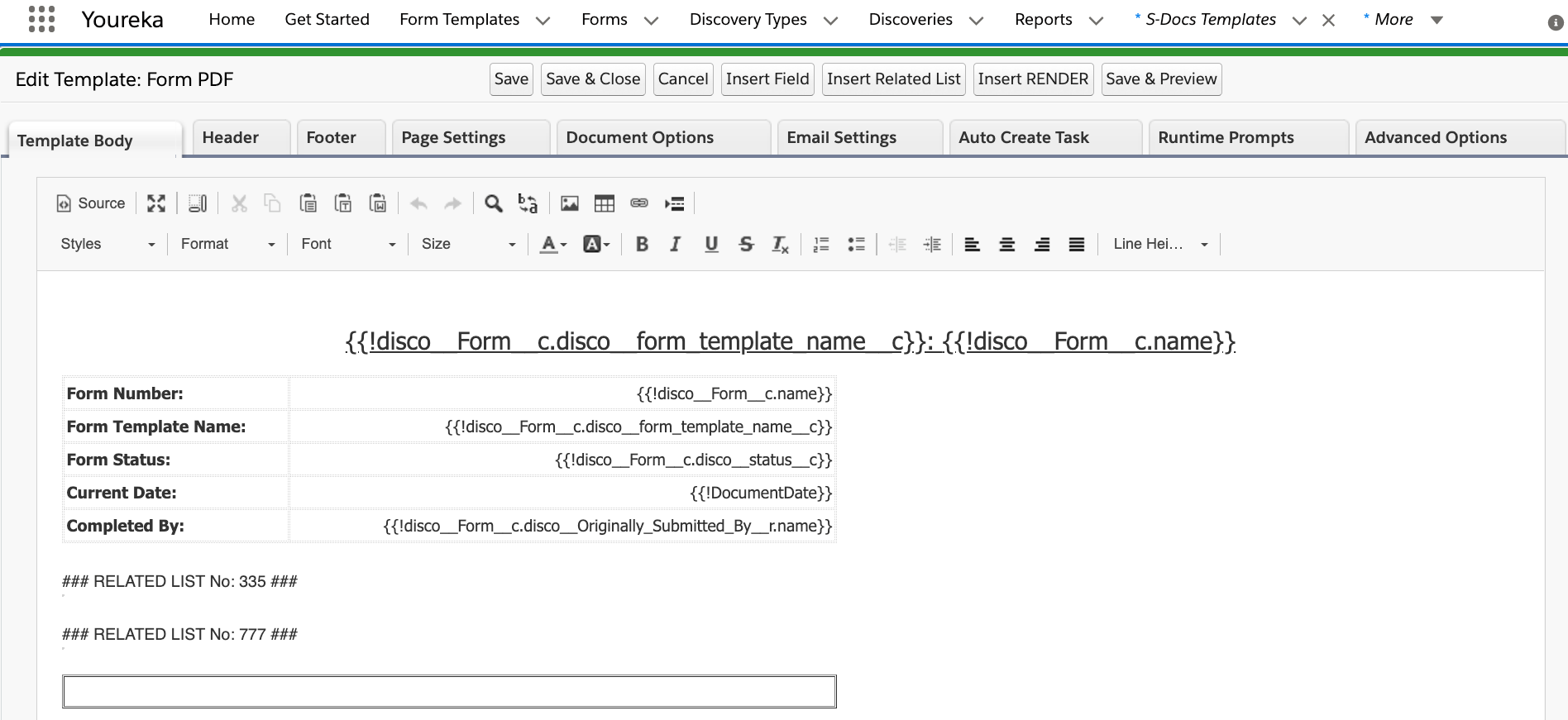Switch to the Page Settings tab
The height and width of the screenshot is (720, 1568).
[471, 137]
